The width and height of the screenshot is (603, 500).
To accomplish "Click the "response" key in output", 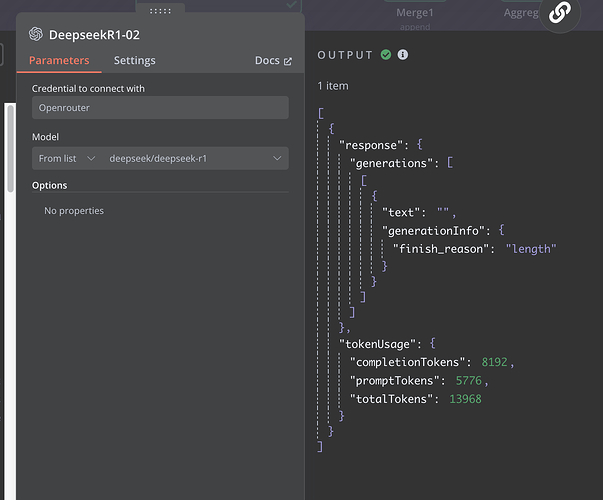I will tap(371, 145).
